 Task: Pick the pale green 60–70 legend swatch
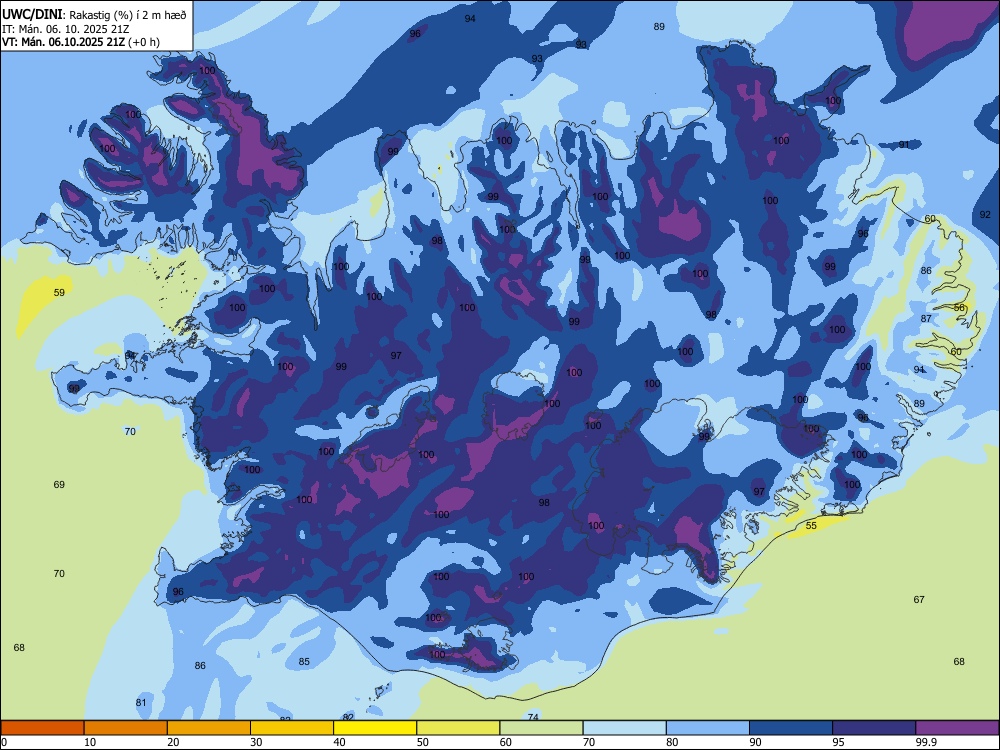pyautogui.click(x=541, y=728)
